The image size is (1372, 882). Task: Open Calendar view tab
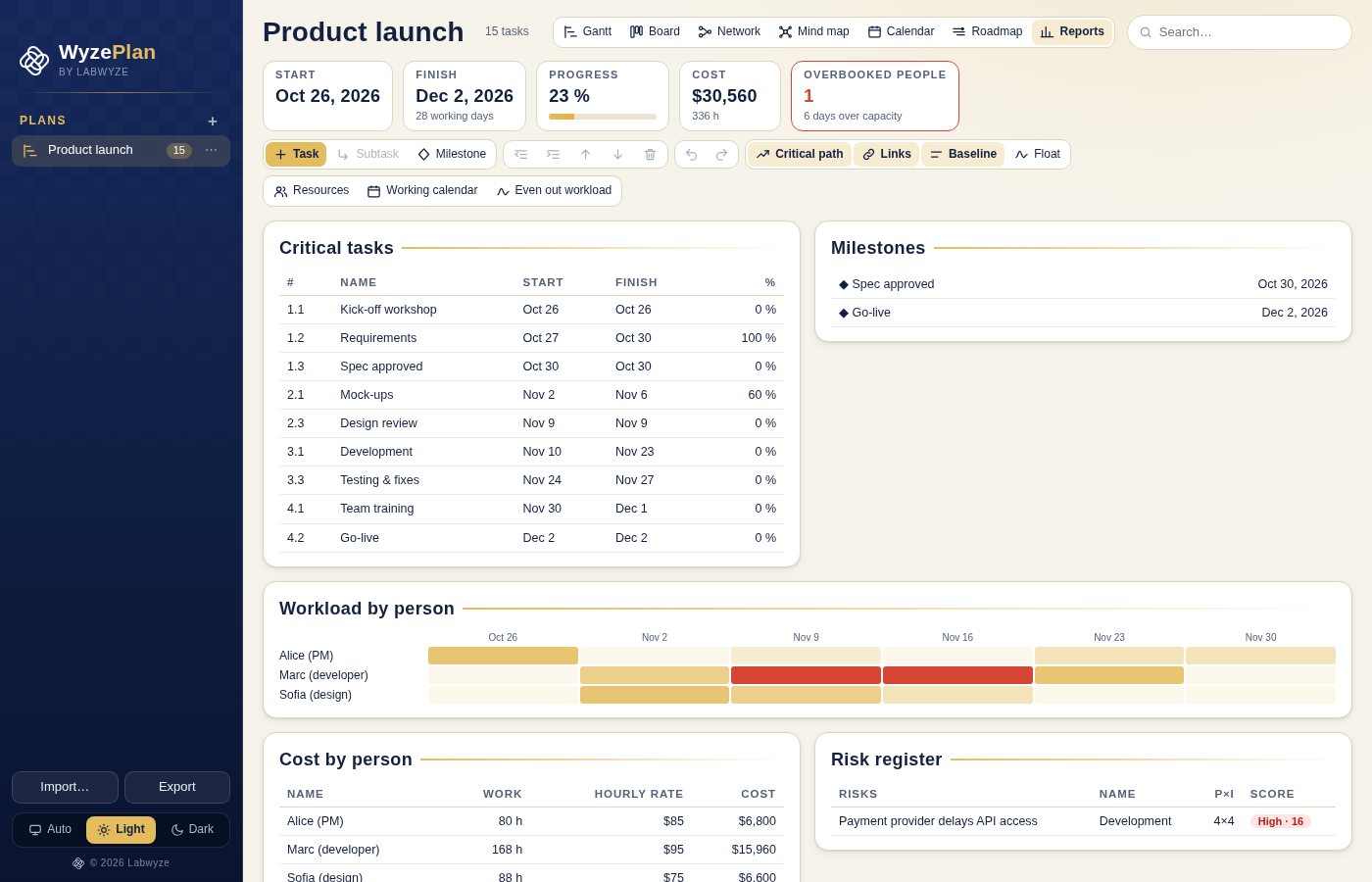coord(901,32)
